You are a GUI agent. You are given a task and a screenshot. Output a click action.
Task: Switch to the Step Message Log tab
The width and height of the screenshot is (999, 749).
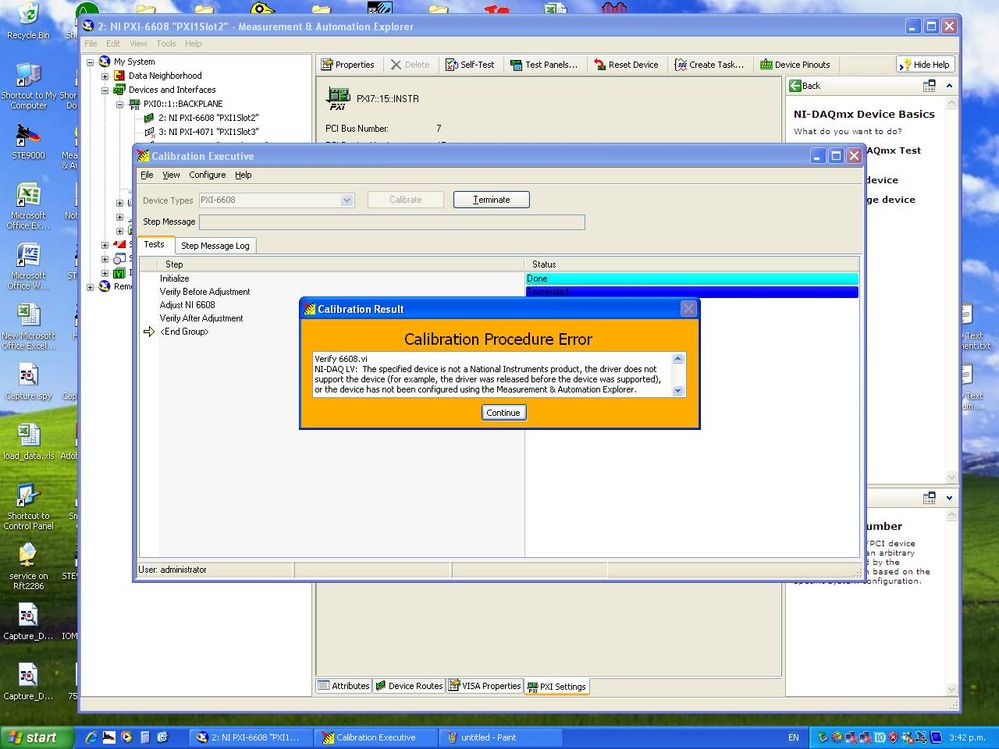[x=215, y=245]
